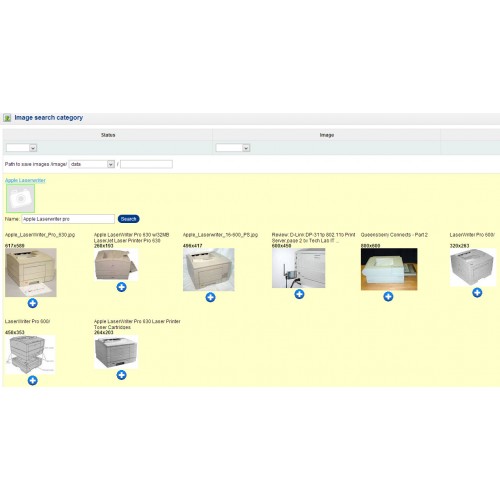Click plus icon under Toner Cartridges printer result
The width and height of the screenshot is (500, 500).
tap(121, 375)
